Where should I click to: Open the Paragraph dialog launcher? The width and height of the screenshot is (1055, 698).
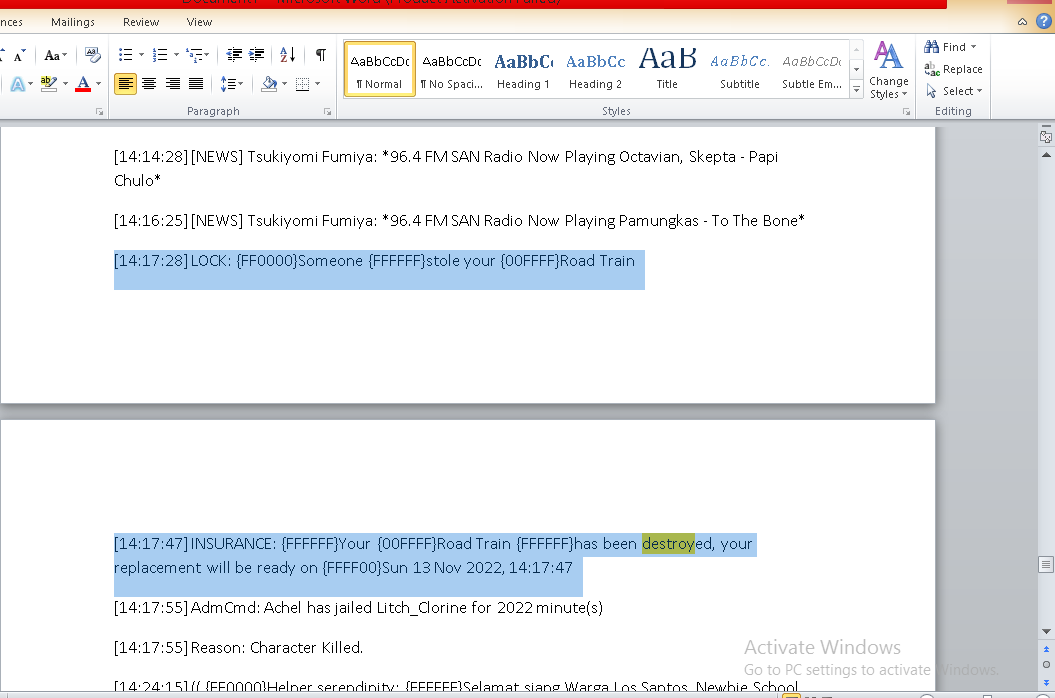(328, 112)
